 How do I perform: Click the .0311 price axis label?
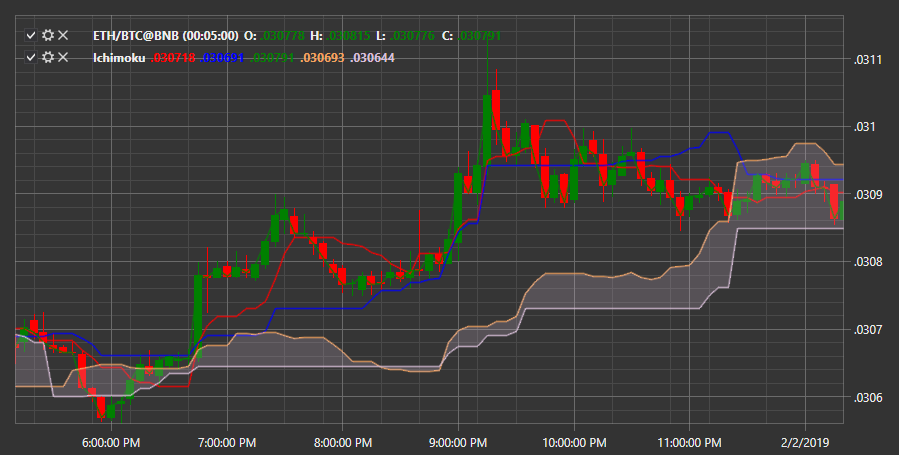(x=868, y=60)
